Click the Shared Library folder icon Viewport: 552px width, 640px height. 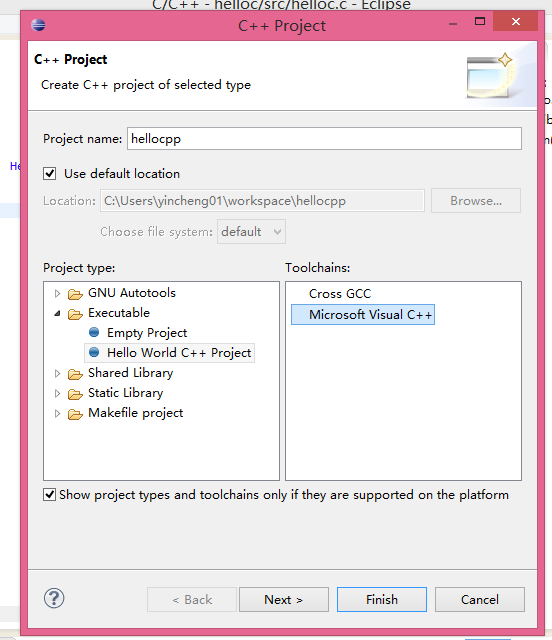point(75,373)
